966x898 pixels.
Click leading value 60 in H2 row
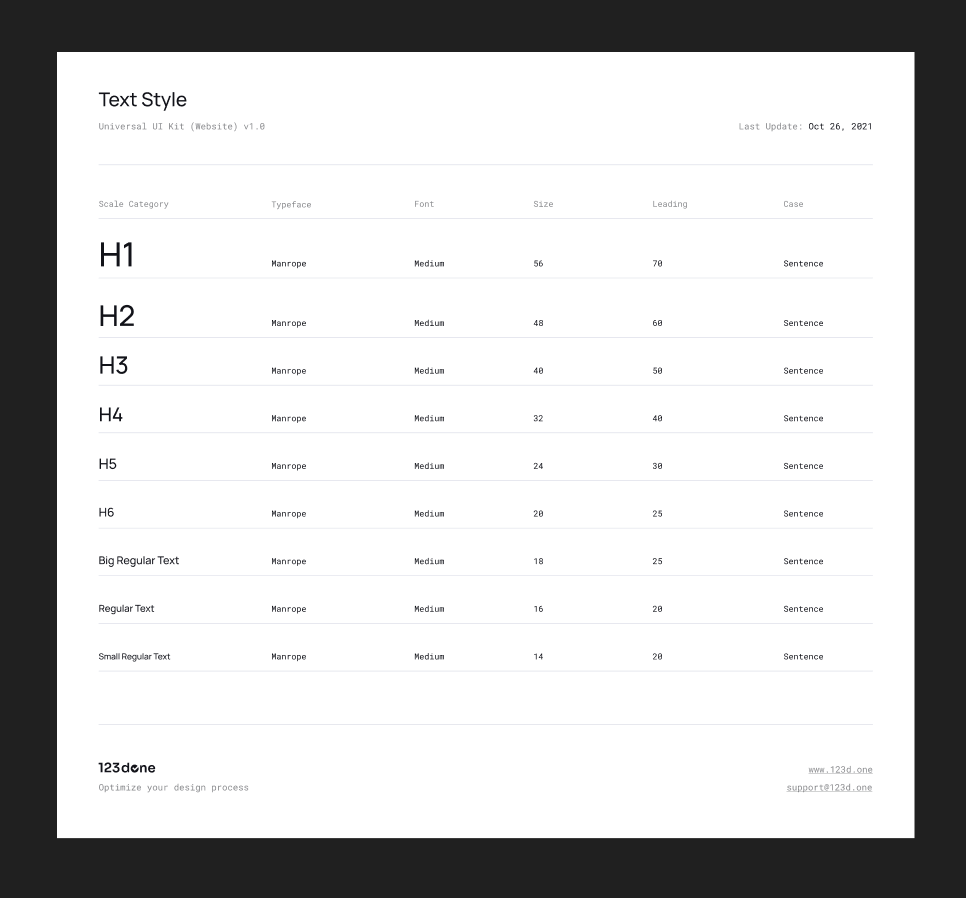point(657,323)
